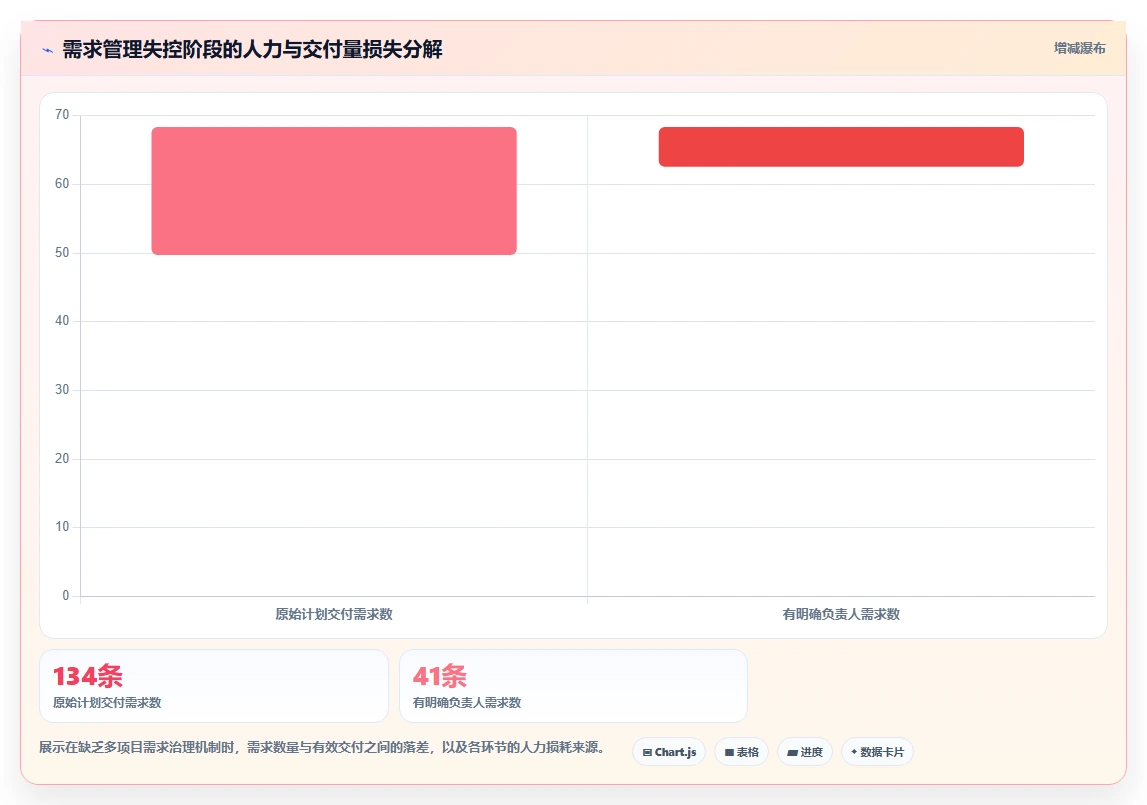Click the square icon in the 表格 chip
The height and width of the screenshot is (805, 1147).
[x=729, y=752]
